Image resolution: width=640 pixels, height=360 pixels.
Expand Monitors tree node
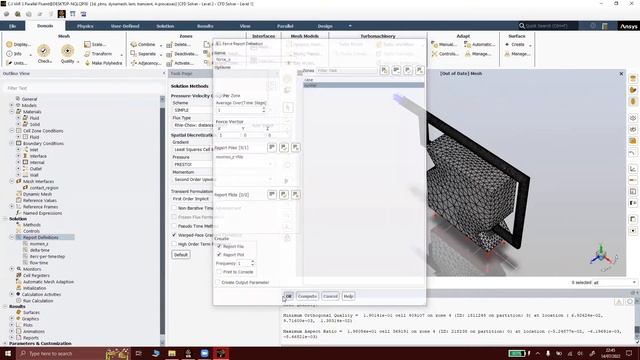12,269
